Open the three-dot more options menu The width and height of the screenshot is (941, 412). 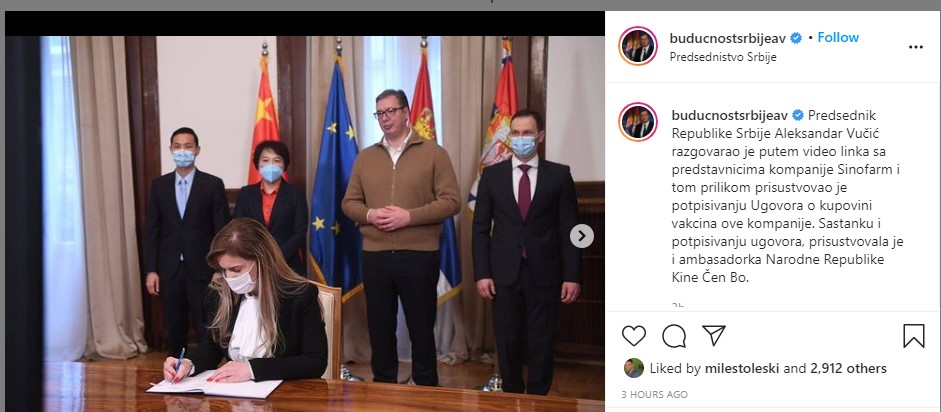916,47
